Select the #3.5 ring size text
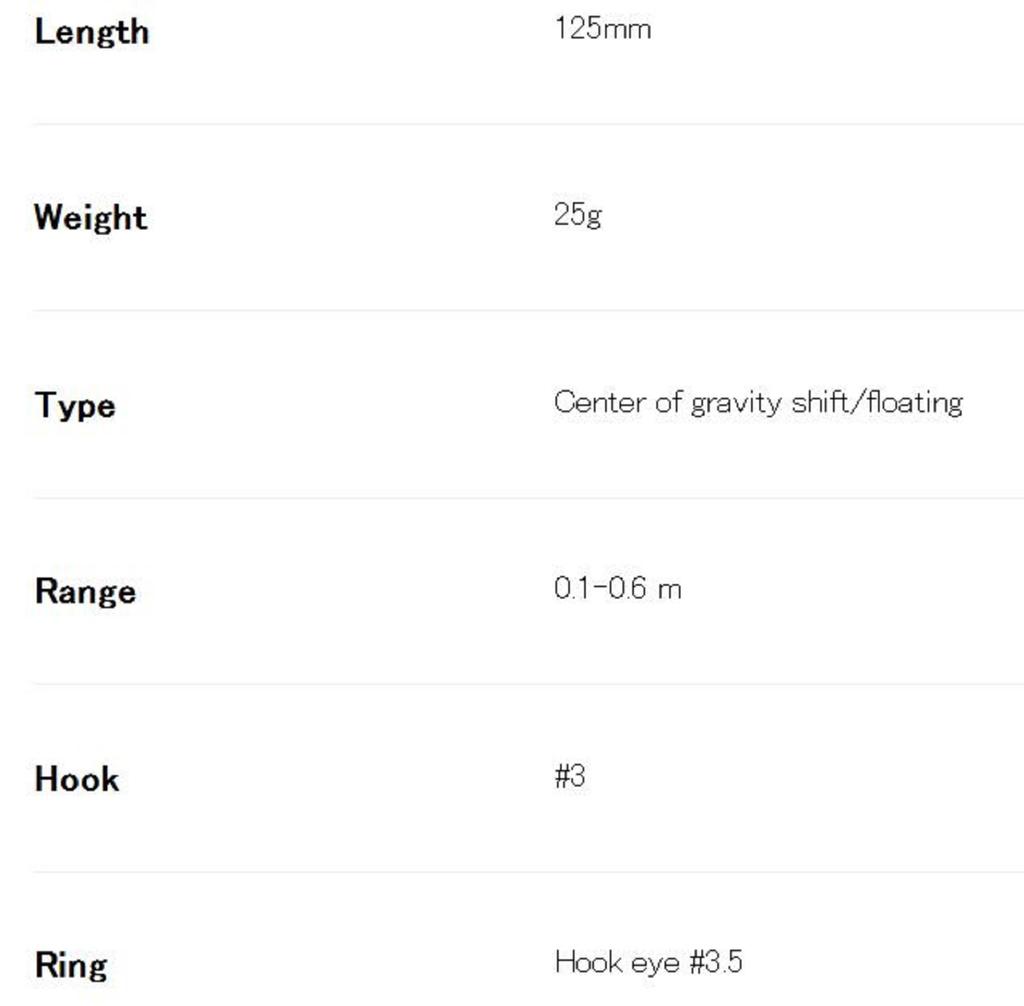Viewport: 1024px width, 1006px height. tap(716, 962)
